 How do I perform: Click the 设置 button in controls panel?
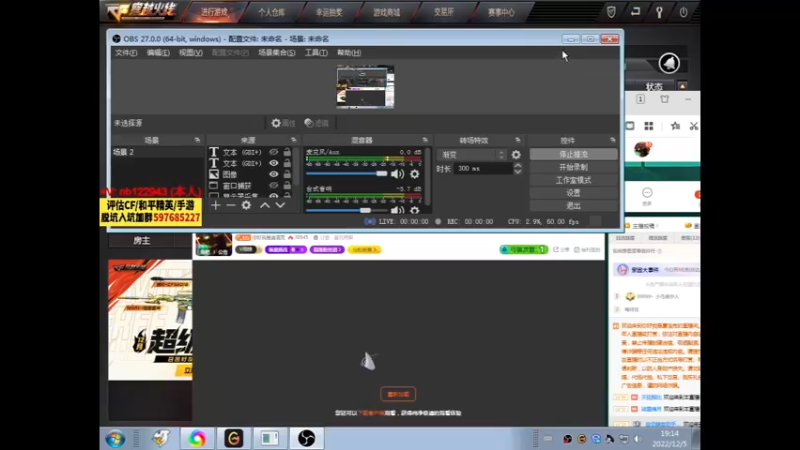coord(573,193)
